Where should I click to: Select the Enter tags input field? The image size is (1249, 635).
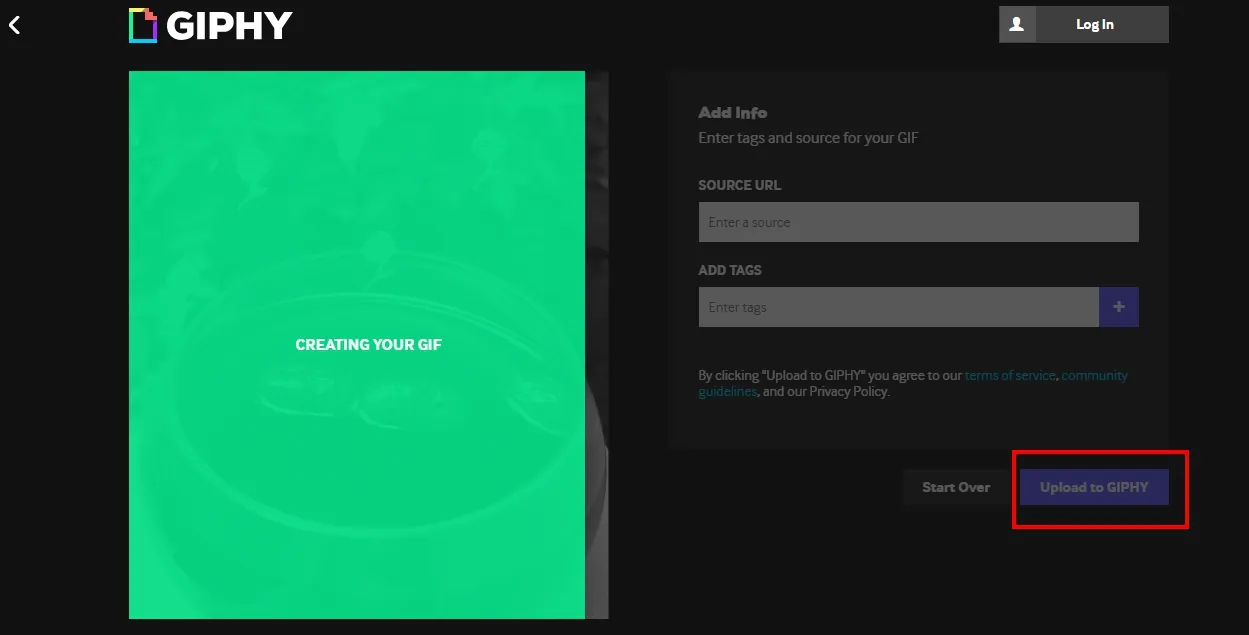898,307
